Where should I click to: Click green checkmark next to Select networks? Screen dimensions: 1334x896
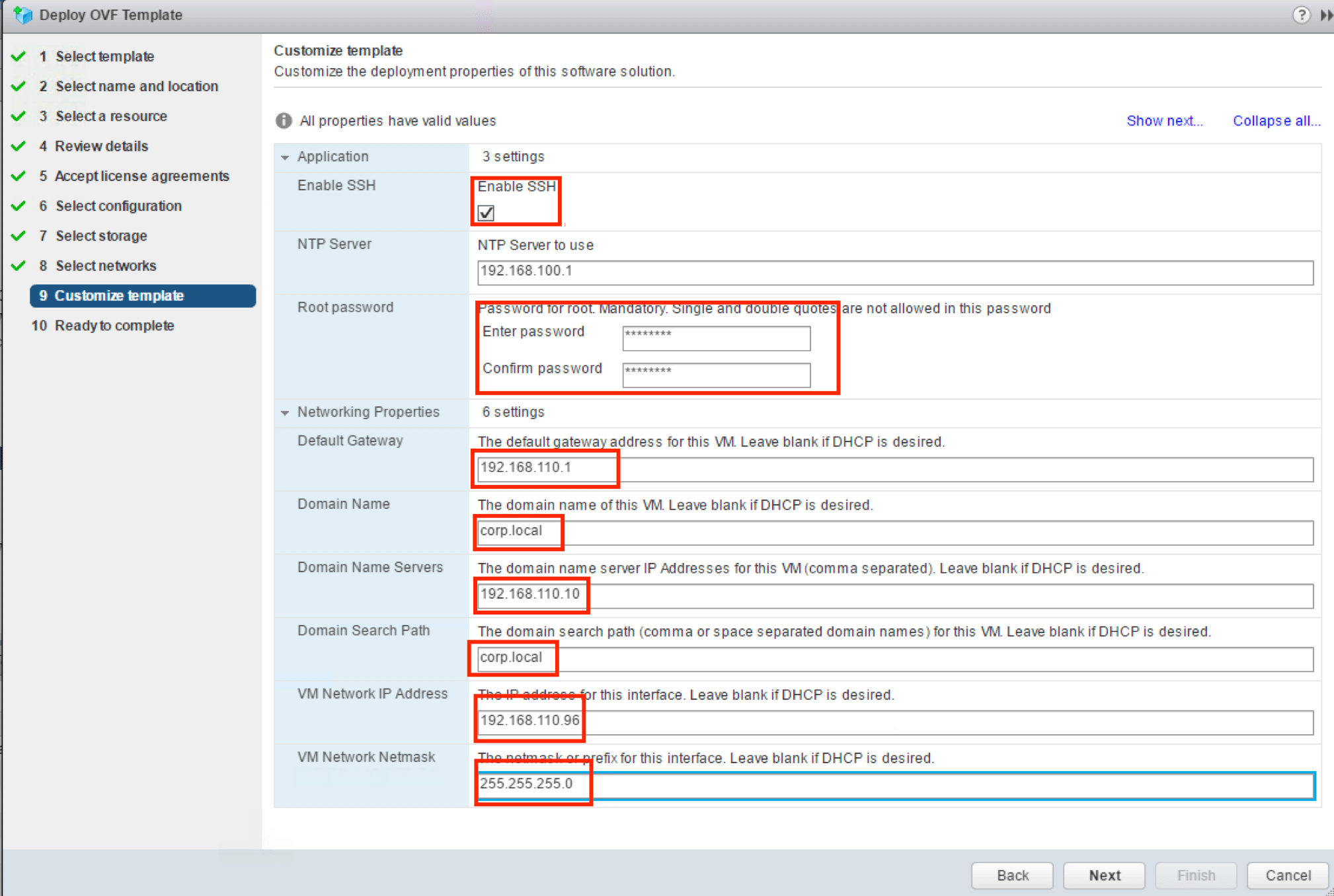coord(19,266)
